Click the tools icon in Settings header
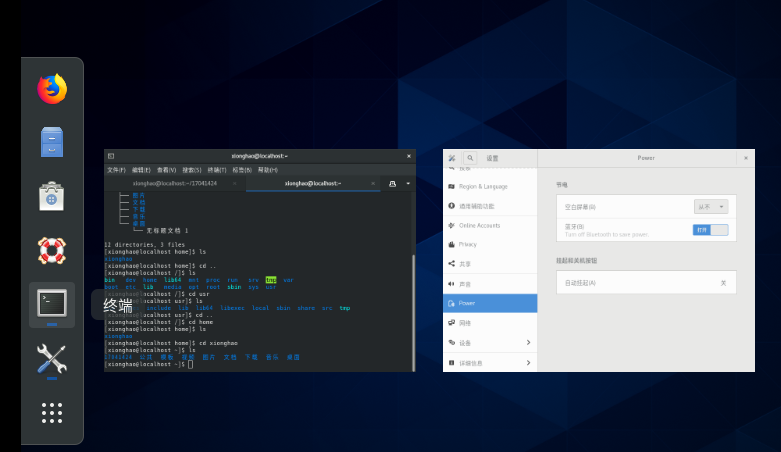 pos(452,158)
